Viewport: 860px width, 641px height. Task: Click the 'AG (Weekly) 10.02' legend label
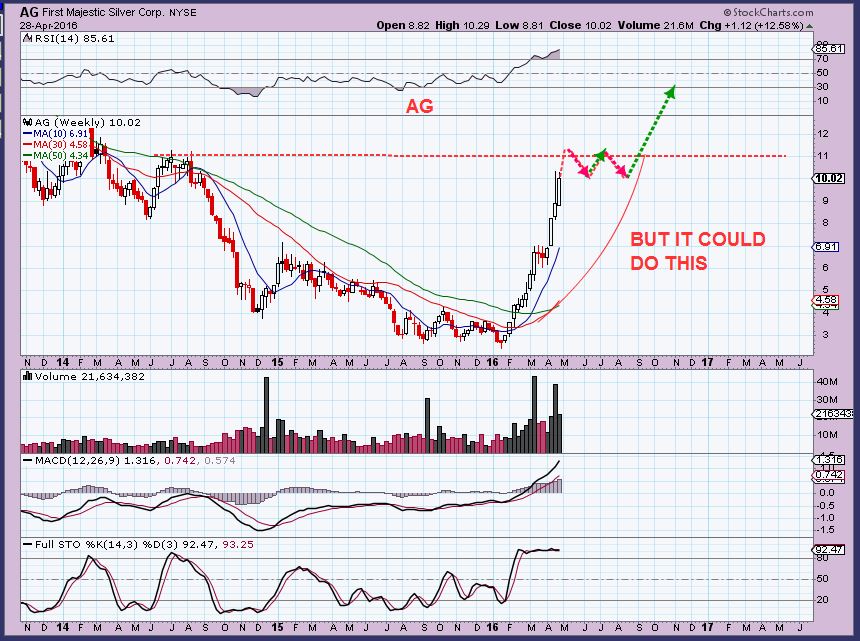pyautogui.click(x=87, y=122)
